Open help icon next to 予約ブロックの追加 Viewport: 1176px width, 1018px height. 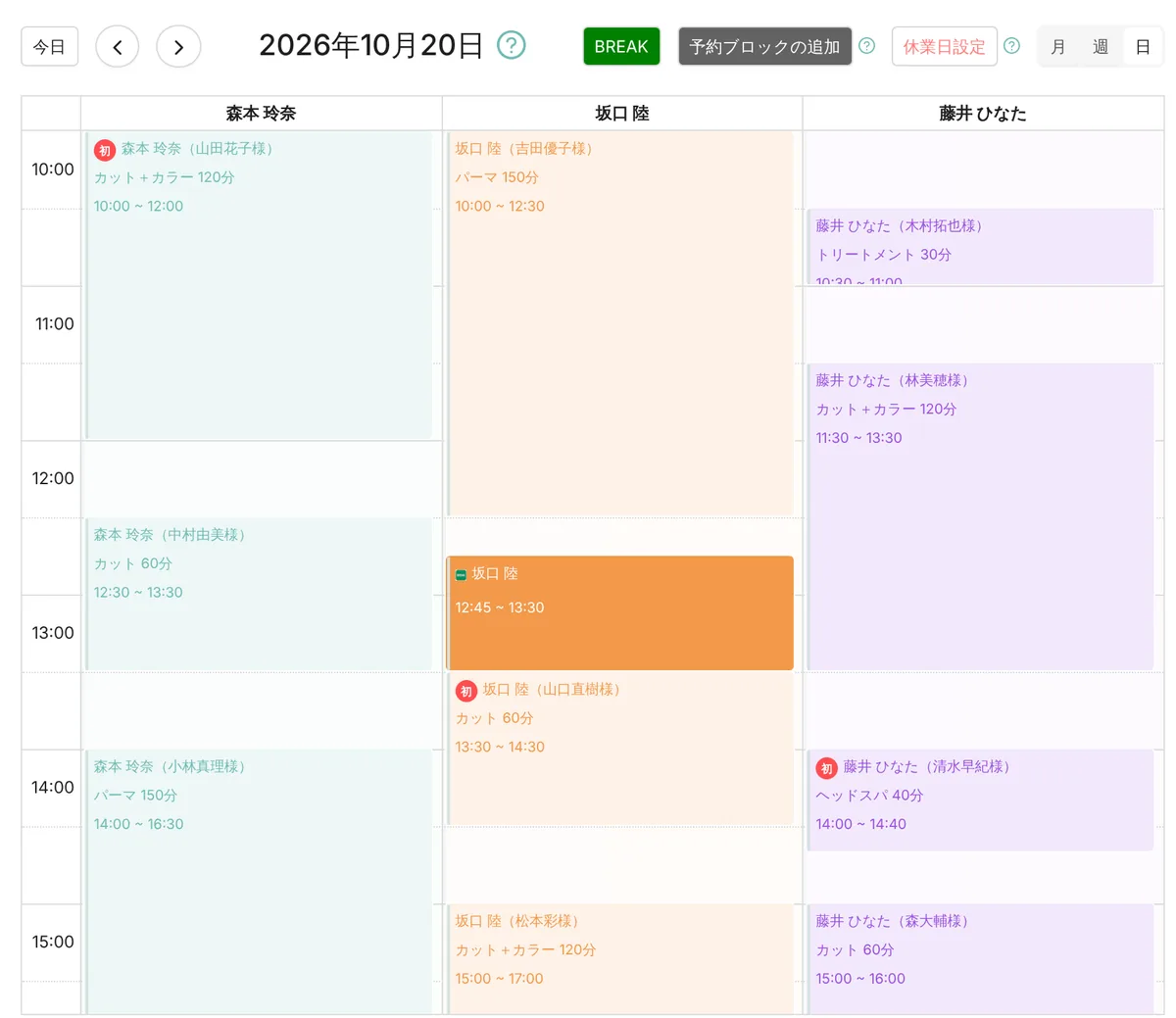coord(866,45)
